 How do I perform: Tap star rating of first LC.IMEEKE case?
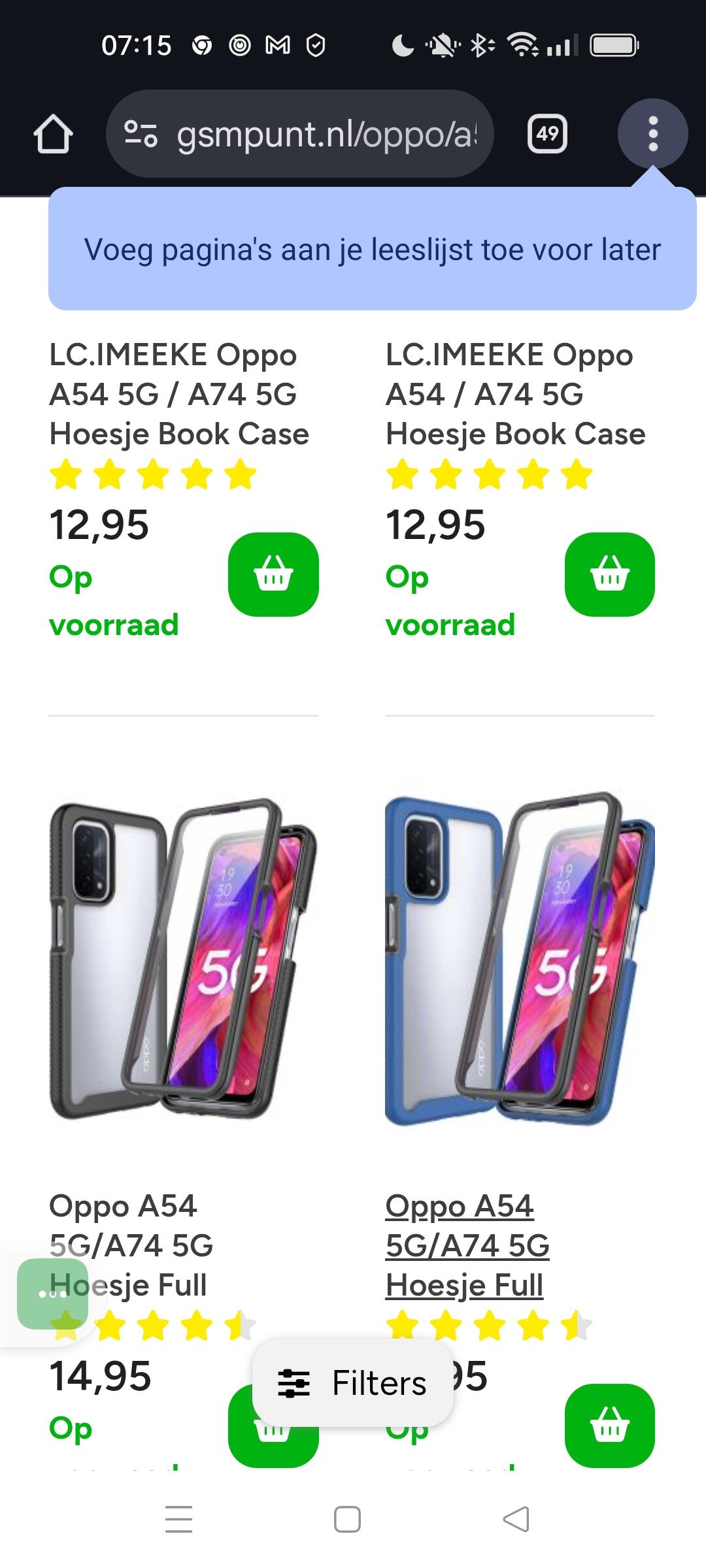click(x=153, y=474)
